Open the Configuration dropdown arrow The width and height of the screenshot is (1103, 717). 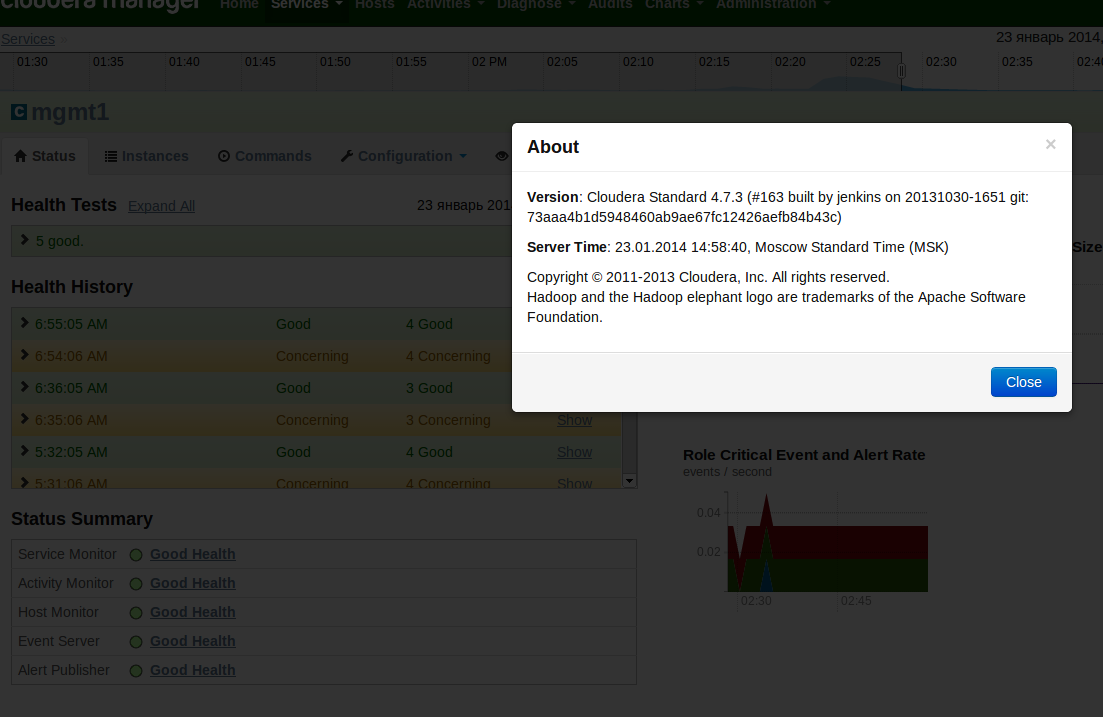pos(463,156)
